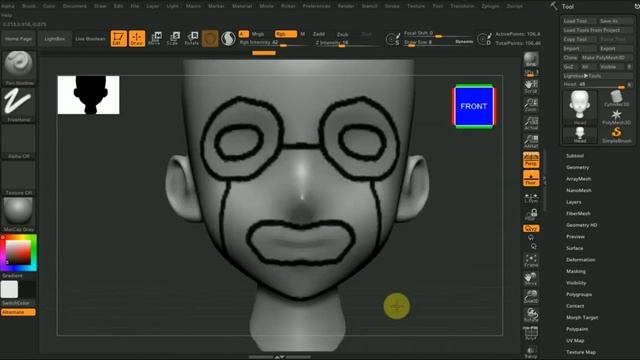Toggle Live Boolean
Image resolution: width=640 pixels, height=360 pixels.
pos(90,39)
